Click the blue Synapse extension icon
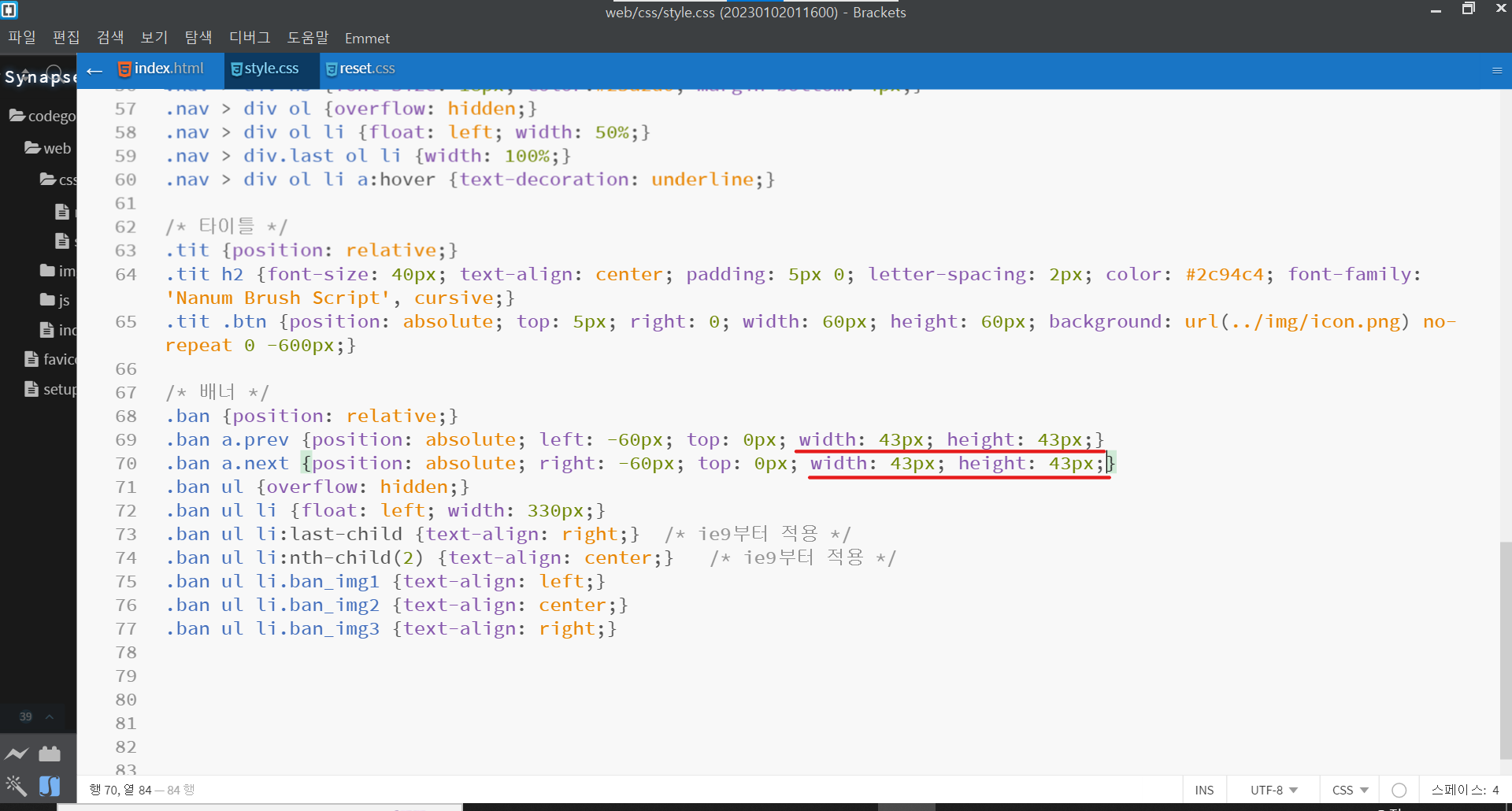This screenshot has width=1512, height=811. pyautogui.click(x=50, y=785)
